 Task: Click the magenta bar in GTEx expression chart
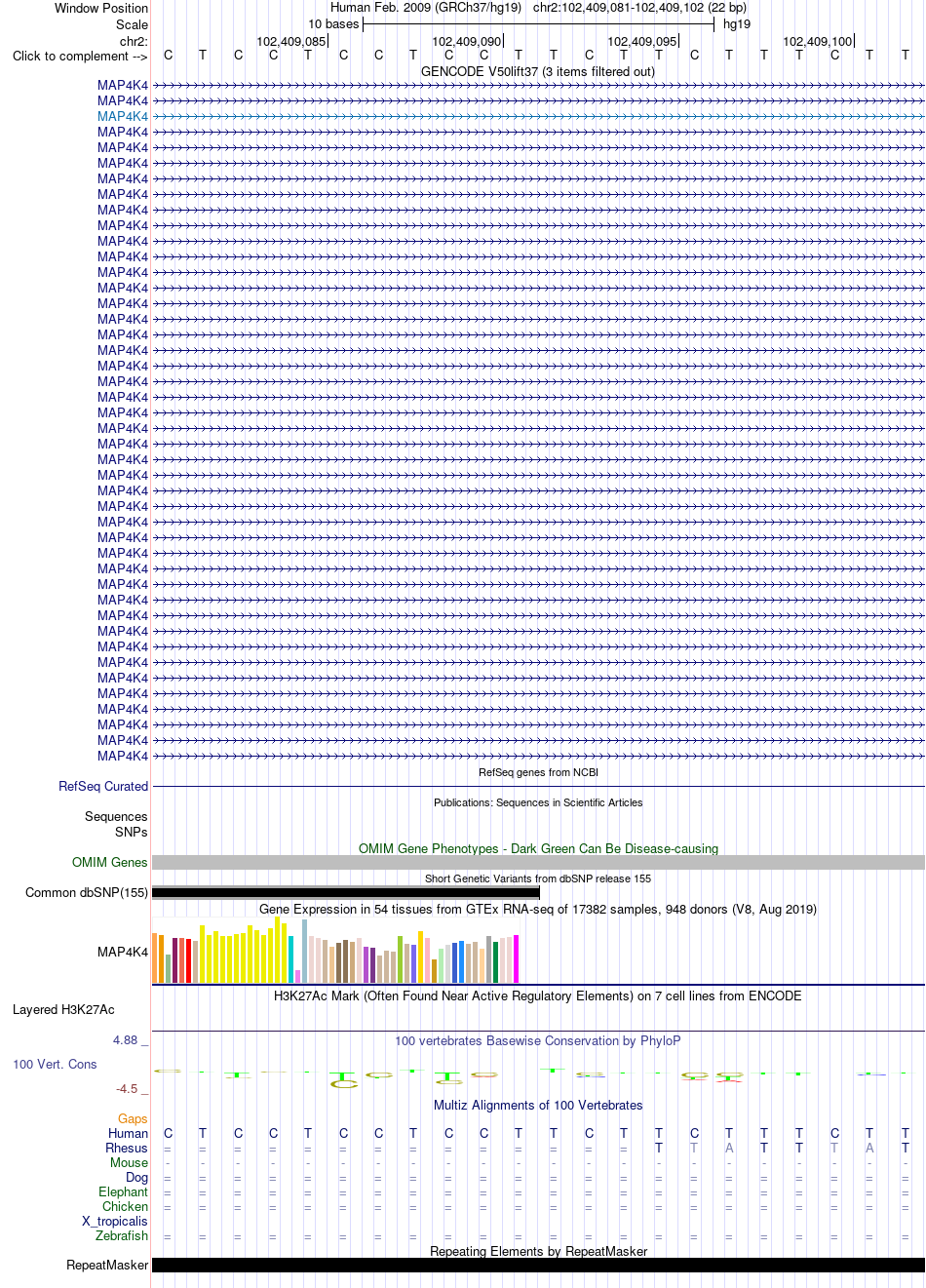(516, 958)
